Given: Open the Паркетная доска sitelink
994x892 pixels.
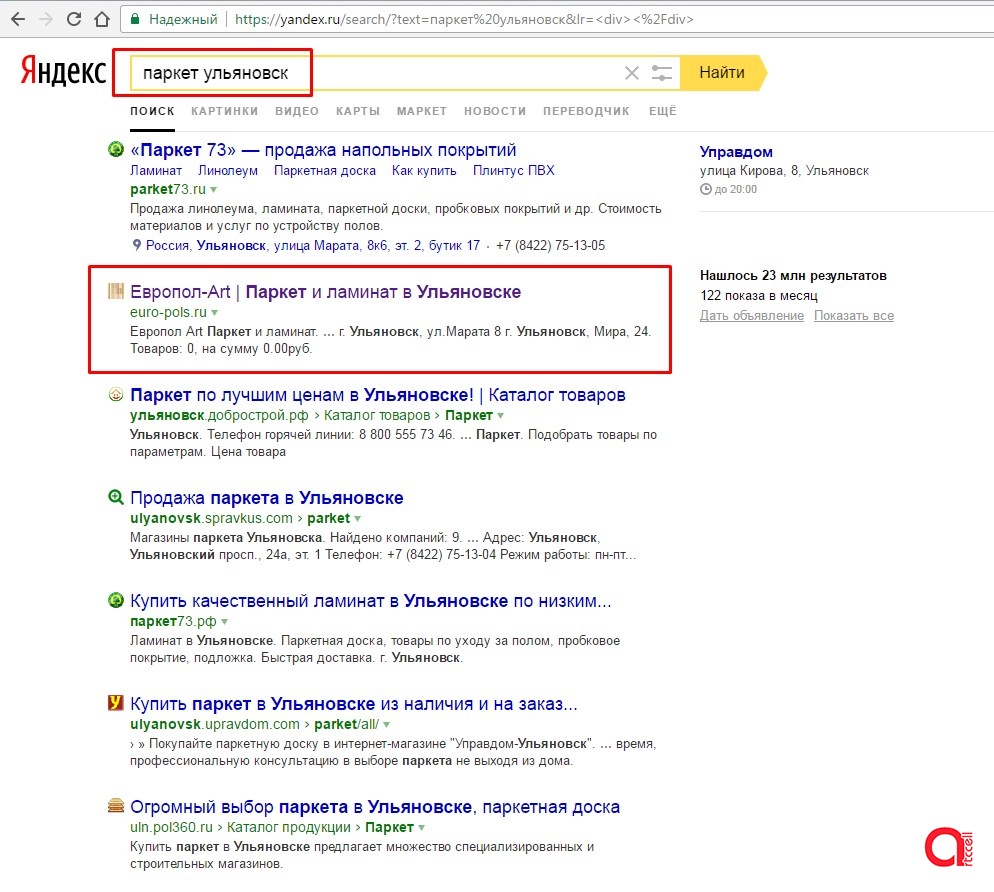Looking at the screenshot, I should pyautogui.click(x=325, y=171).
